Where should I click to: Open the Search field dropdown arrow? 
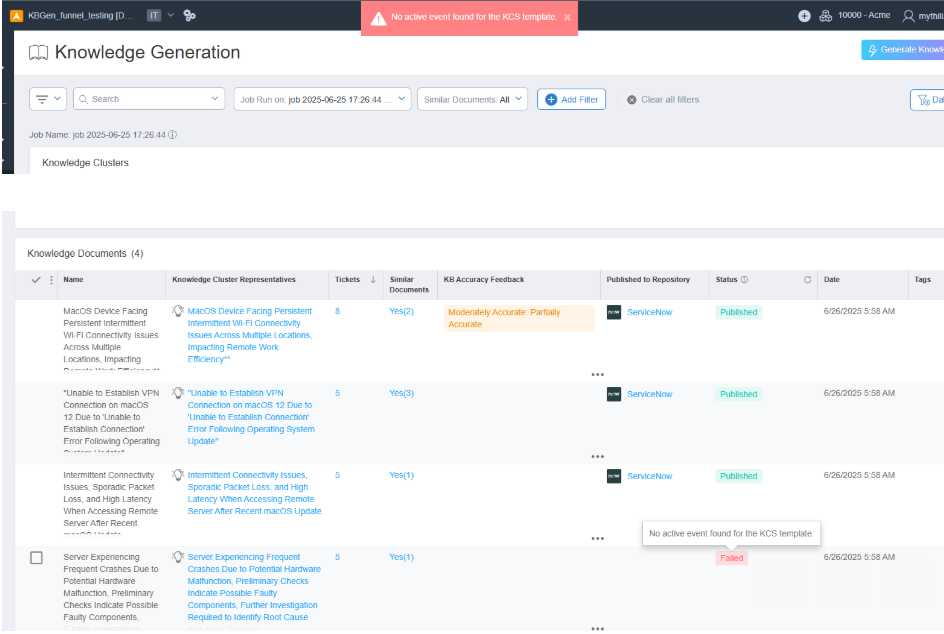[215, 99]
